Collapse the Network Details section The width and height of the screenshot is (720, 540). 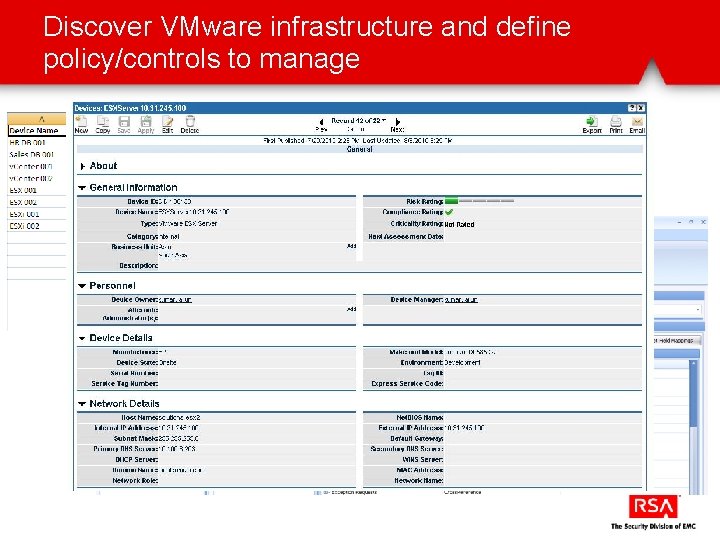point(82,404)
